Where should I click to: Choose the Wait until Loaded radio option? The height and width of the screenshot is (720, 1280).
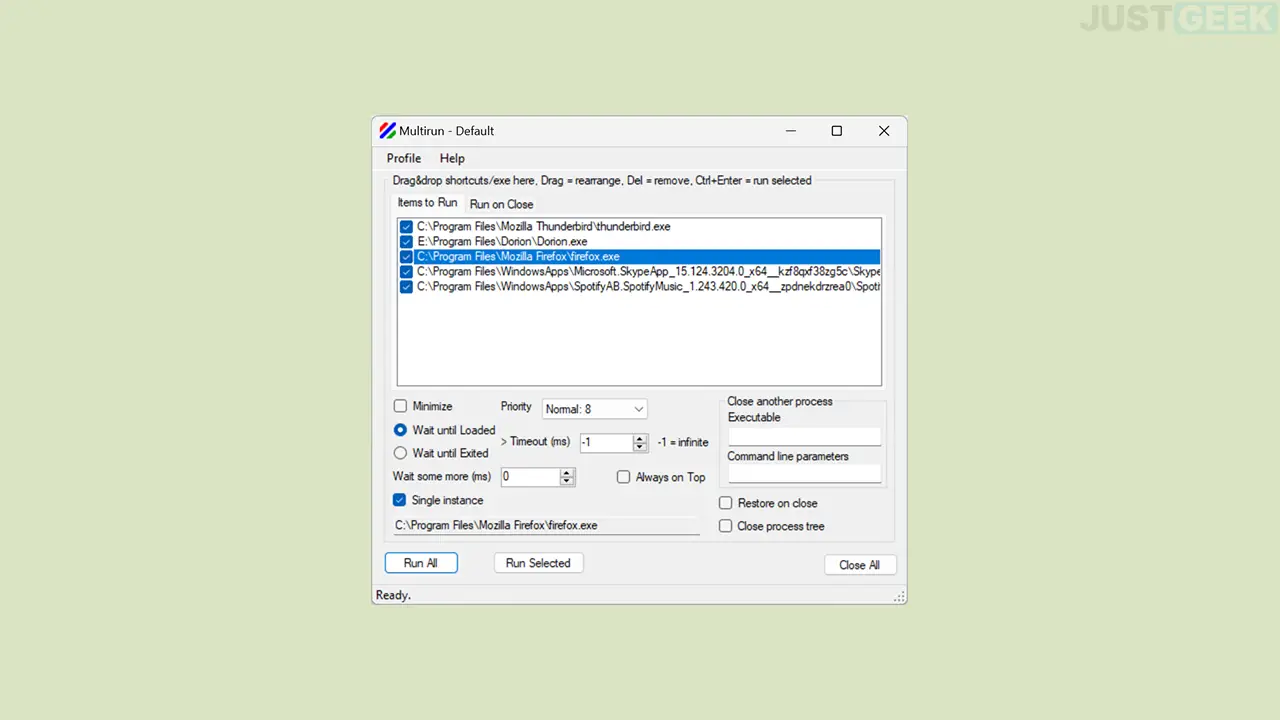400,430
